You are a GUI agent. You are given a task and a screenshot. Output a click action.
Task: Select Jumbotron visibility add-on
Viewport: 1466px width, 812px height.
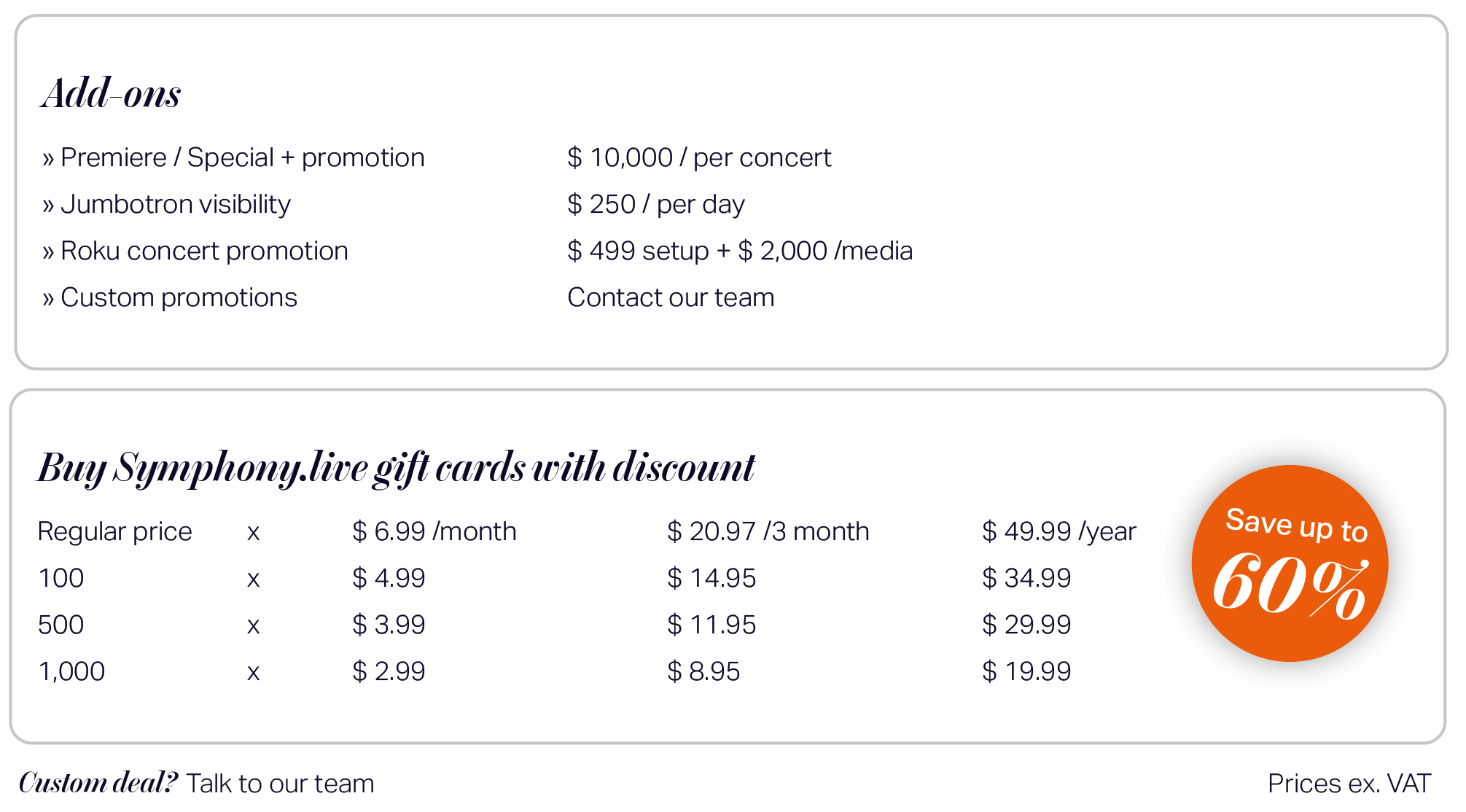click(166, 204)
